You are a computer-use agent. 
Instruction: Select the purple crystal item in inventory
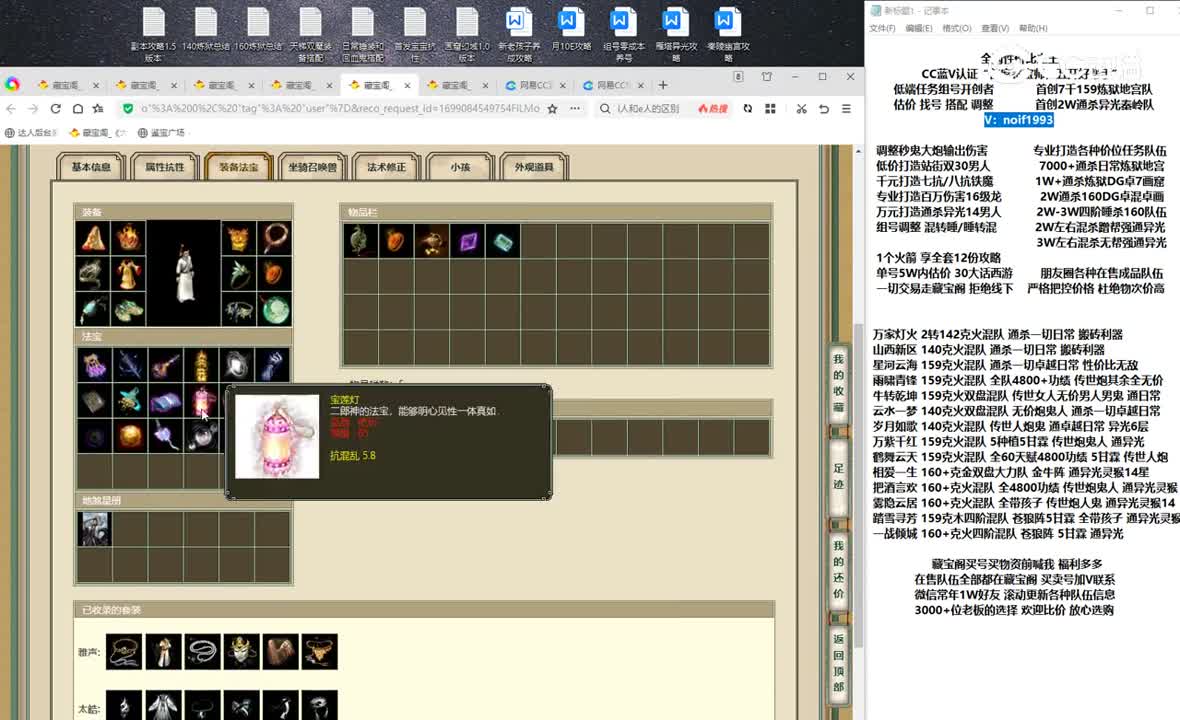point(467,242)
